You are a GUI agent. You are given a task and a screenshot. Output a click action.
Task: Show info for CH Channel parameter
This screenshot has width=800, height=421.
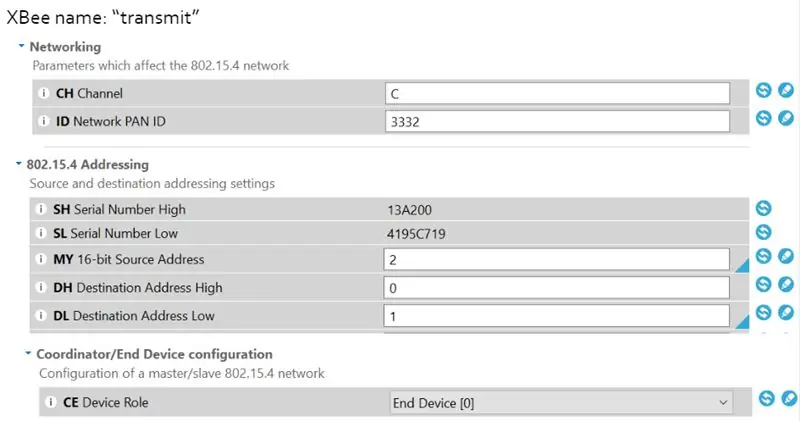pyautogui.click(x=44, y=93)
